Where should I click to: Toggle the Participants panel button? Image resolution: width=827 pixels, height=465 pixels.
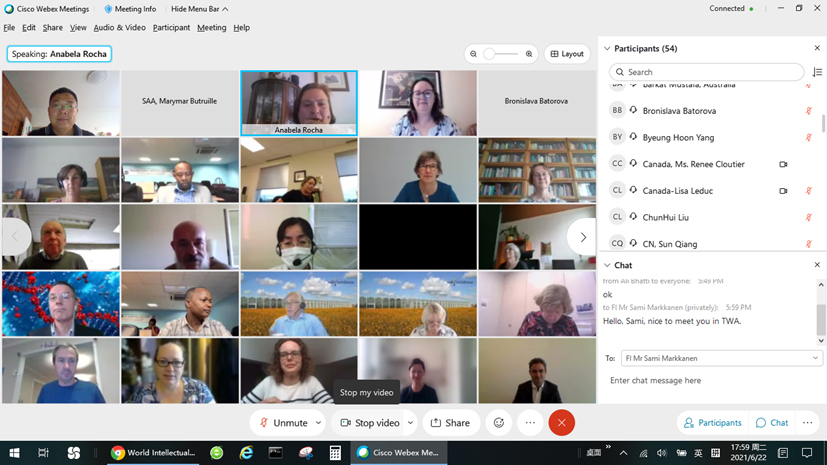coord(712,423)
